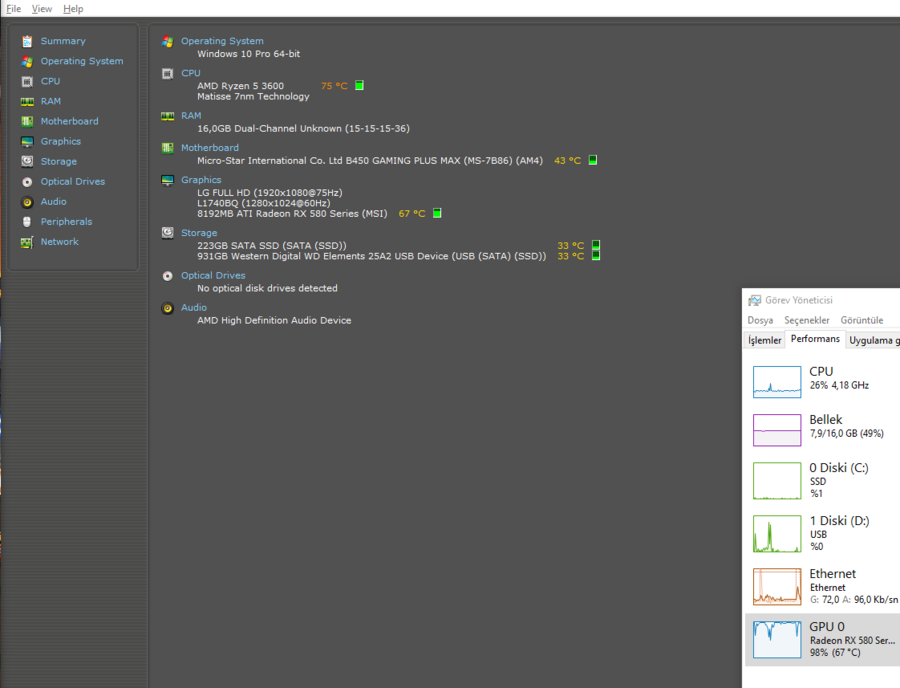Click the 223GB SATA SSD temperature indicator
The height and width of the screenshot is (688, 900).
point(596,246)
